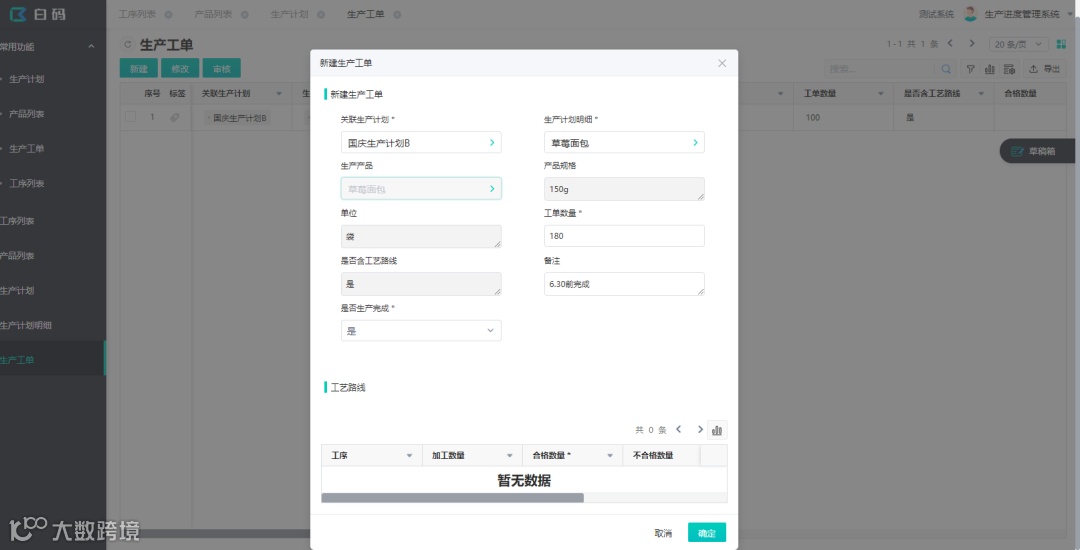Open the 是否含工艺路线 column arrow in background table
Screen dimensions: 1080x550
tap(981, 94)
